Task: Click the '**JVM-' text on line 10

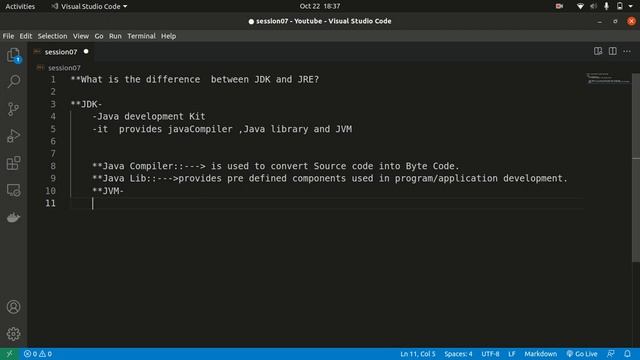Action: click(x=108, y=191)
